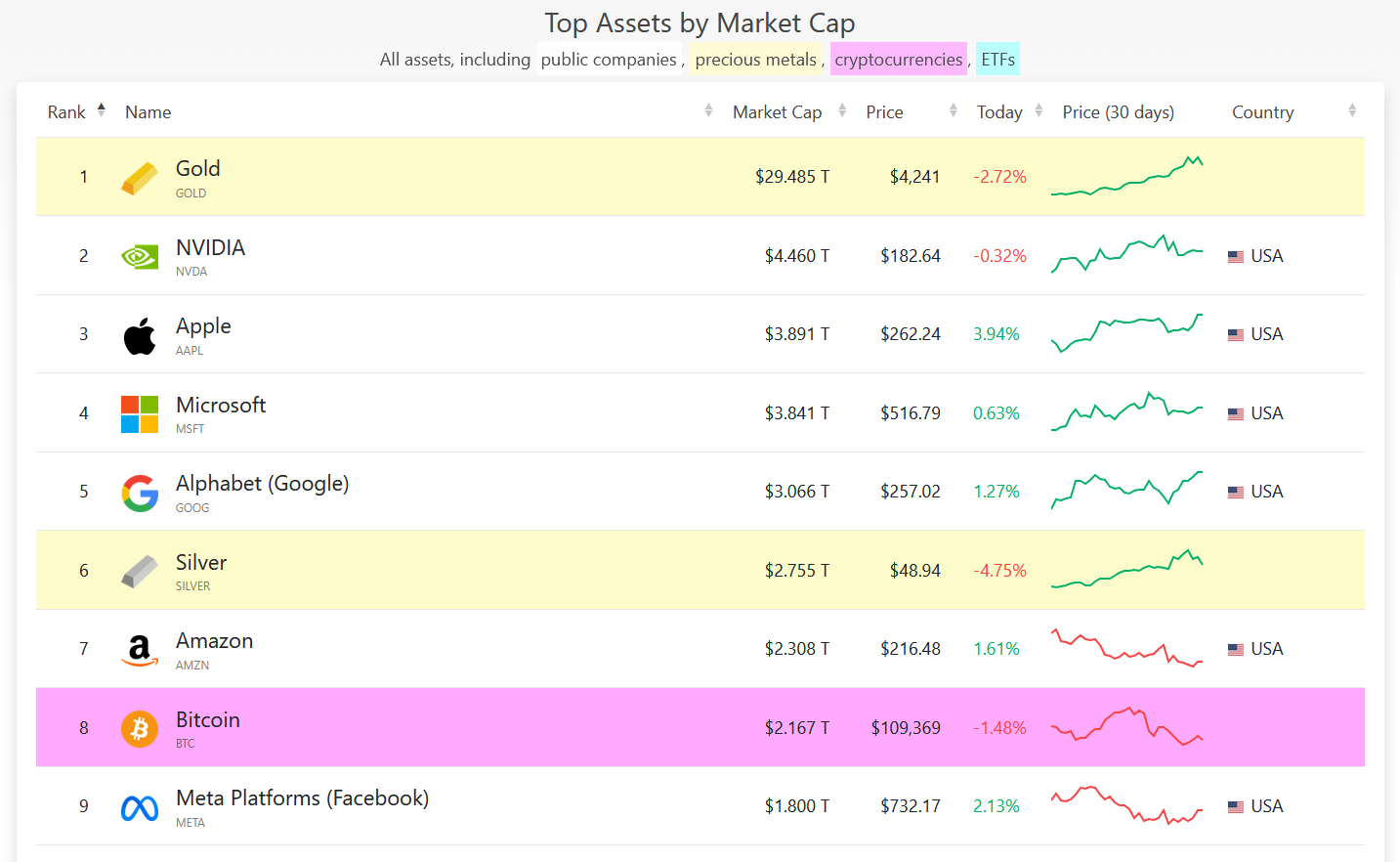
Task: Sort table by Country column arrows
Action: point(1352,111)
